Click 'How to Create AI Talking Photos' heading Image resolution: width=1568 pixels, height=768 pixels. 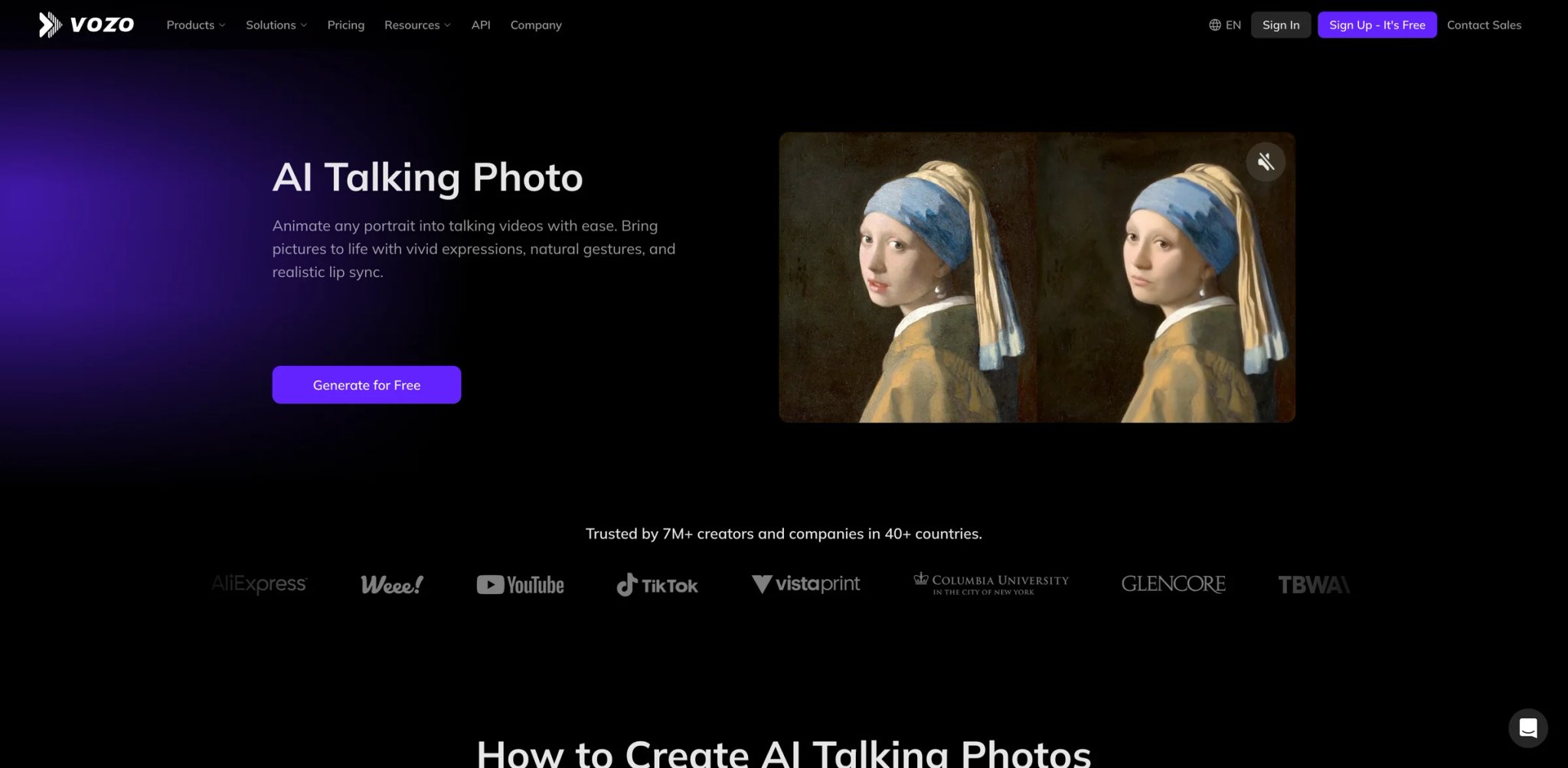click(x=784, y=753)
